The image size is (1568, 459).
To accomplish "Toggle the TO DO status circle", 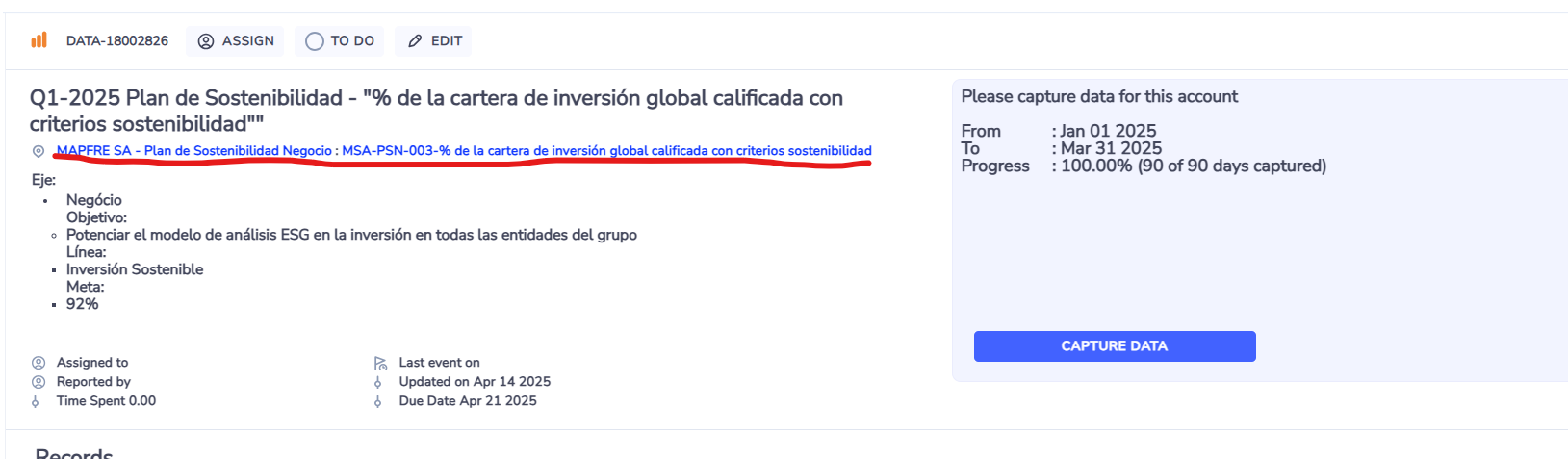I will pos(315,41).
